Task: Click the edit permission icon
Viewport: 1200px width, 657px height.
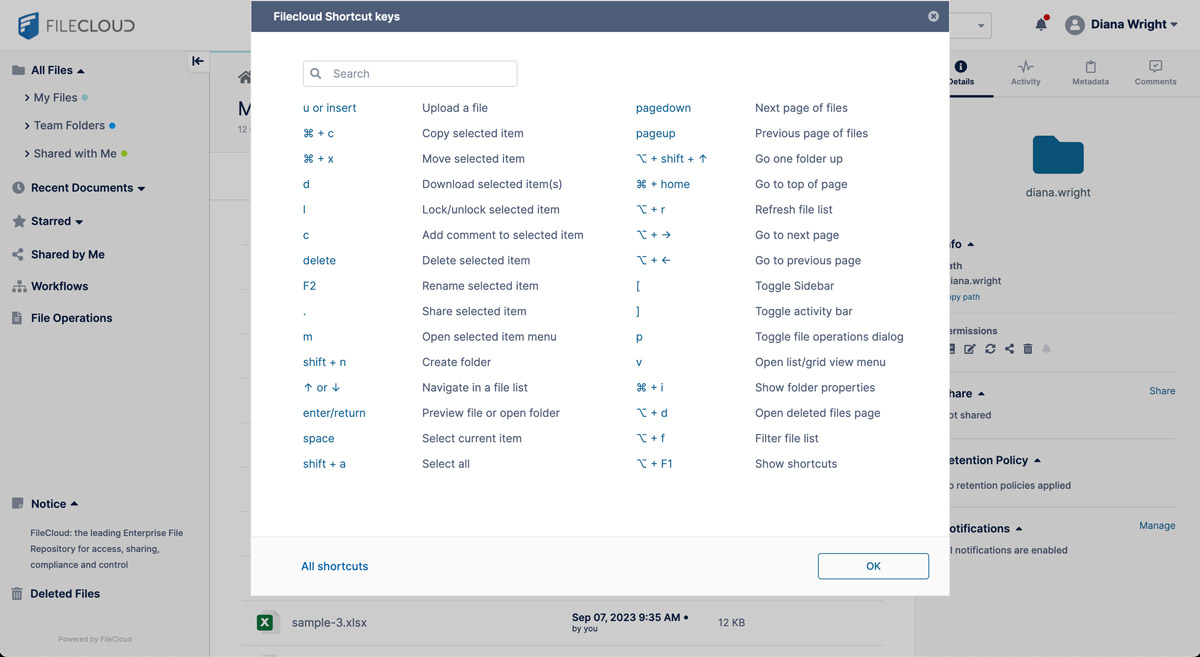Action: pyautogui.click(x=969, y=349)
